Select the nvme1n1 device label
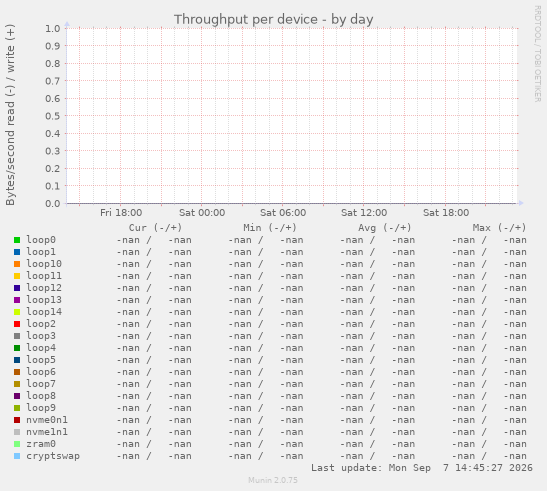The height and width of the screenshot is (491, 547). (x=47, y=432)
